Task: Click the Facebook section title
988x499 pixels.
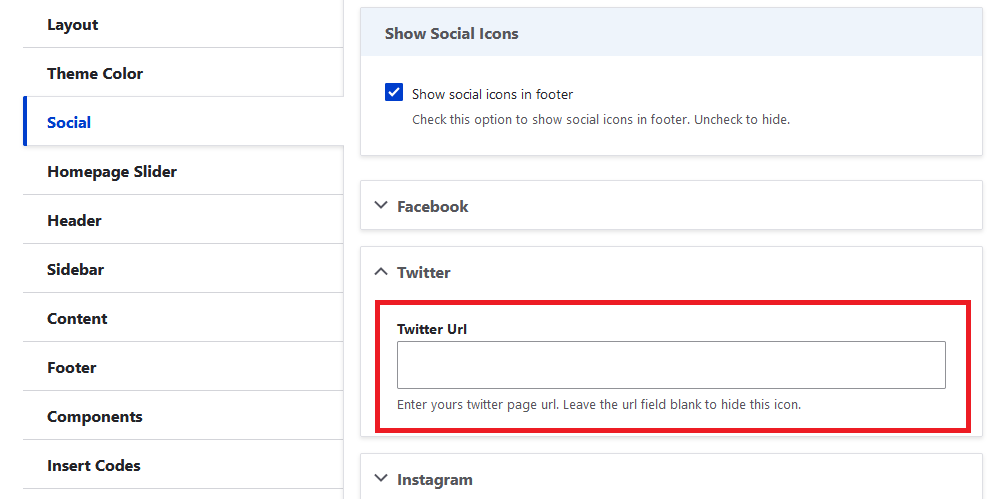Action: pyautogui.click(x=433, y=207)
